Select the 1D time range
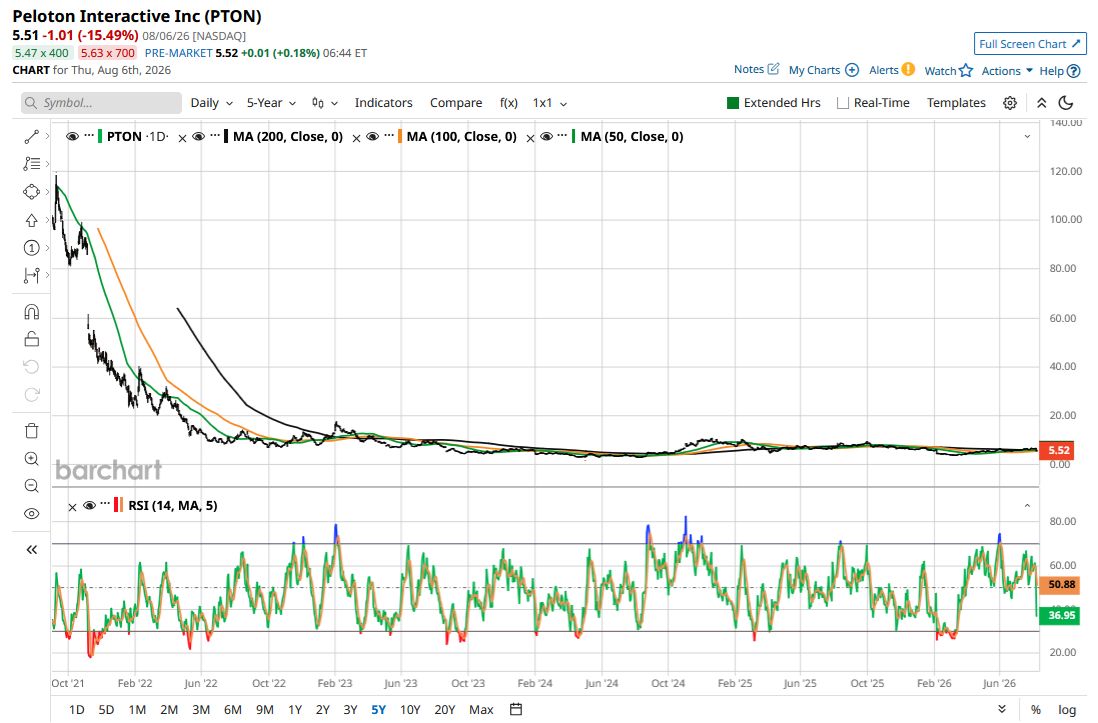Viewport: 1098px width, 723px height. 76,710
